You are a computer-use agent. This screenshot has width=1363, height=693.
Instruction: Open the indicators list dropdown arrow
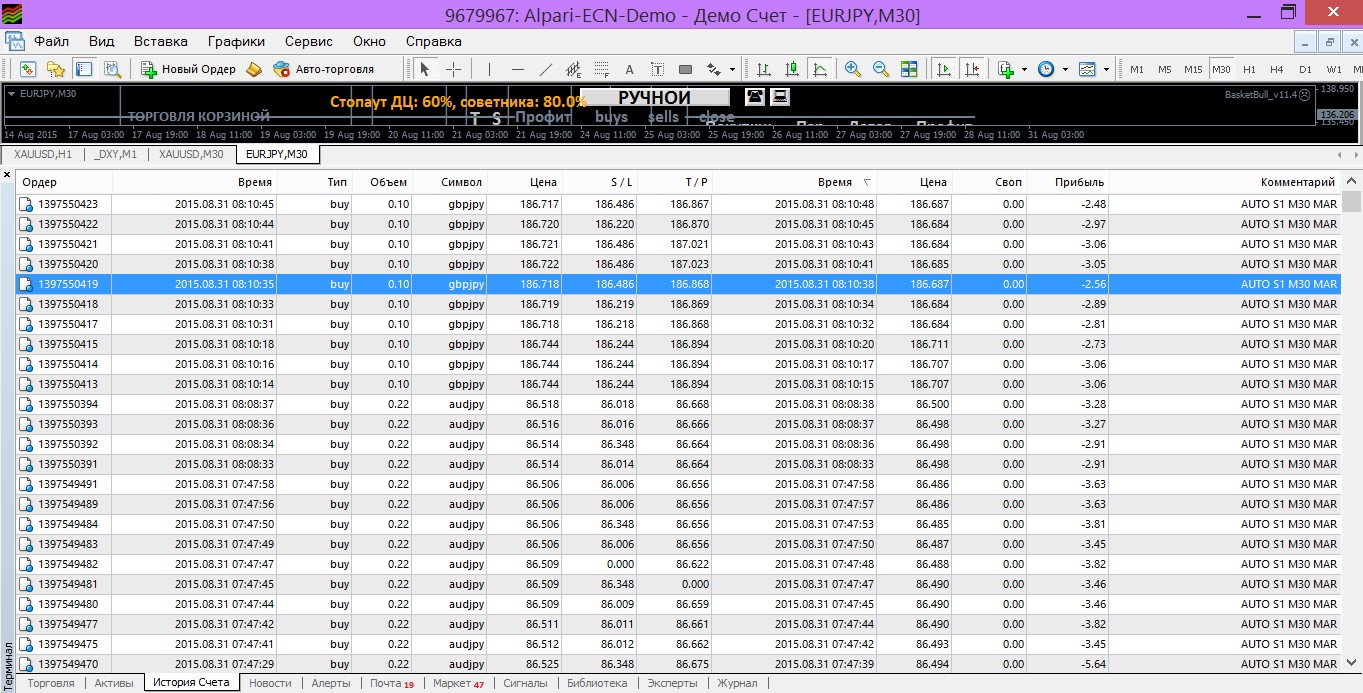pyautogui.click(x=1025, y=70)
